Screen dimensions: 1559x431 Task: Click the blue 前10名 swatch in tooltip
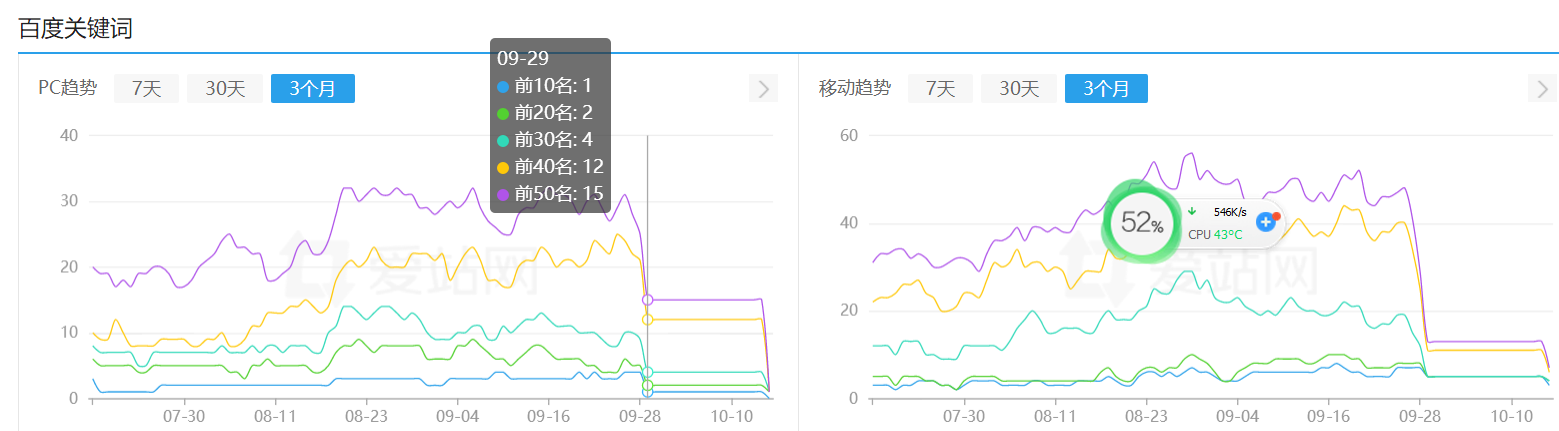point(503,86)
